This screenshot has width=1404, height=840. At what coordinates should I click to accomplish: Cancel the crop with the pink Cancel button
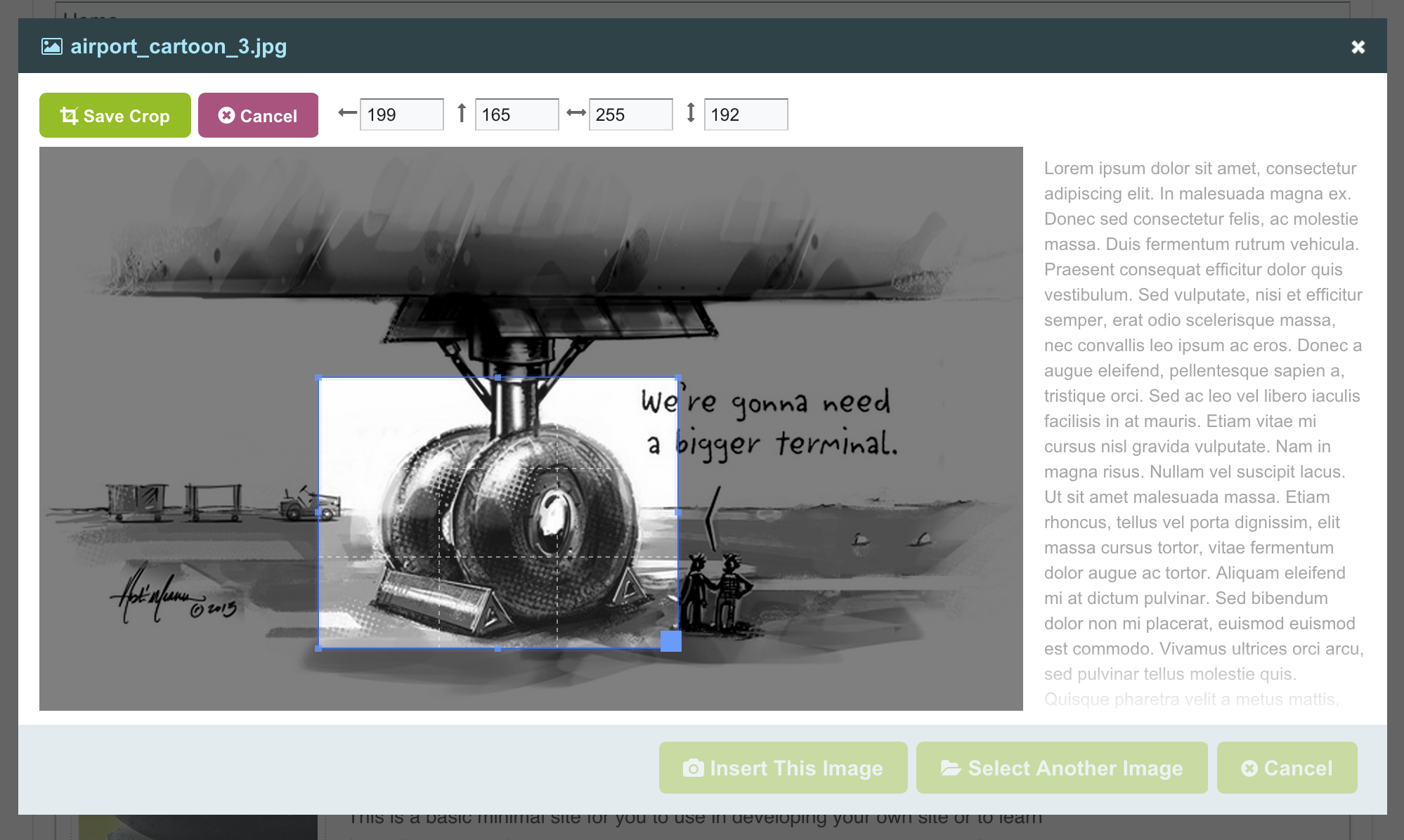[258, 115]
